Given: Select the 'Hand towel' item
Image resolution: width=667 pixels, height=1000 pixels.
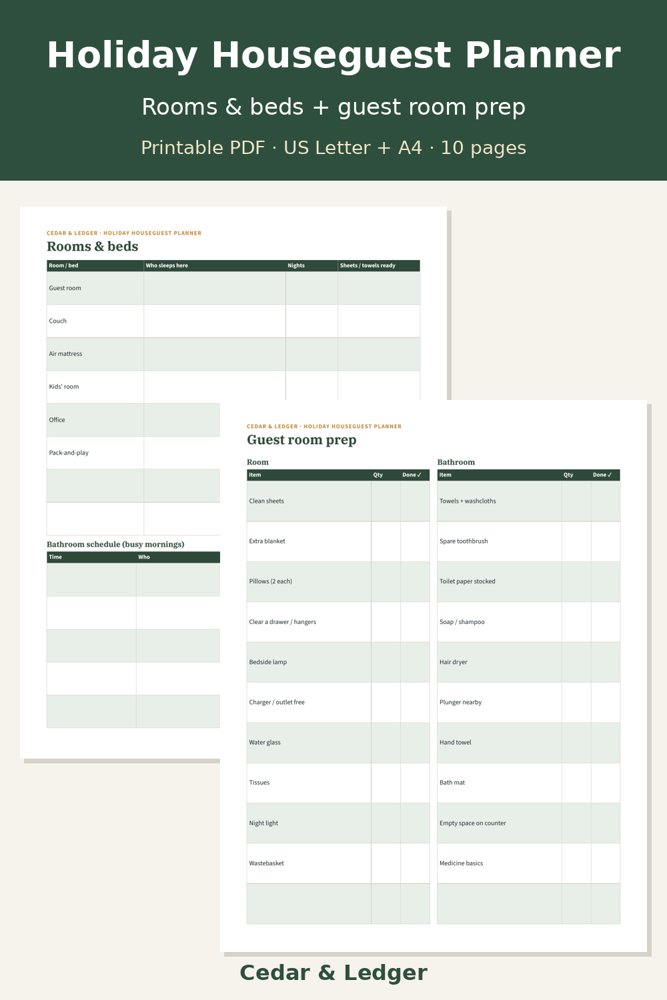Looking at the screenshot, I should coord(455,742).
